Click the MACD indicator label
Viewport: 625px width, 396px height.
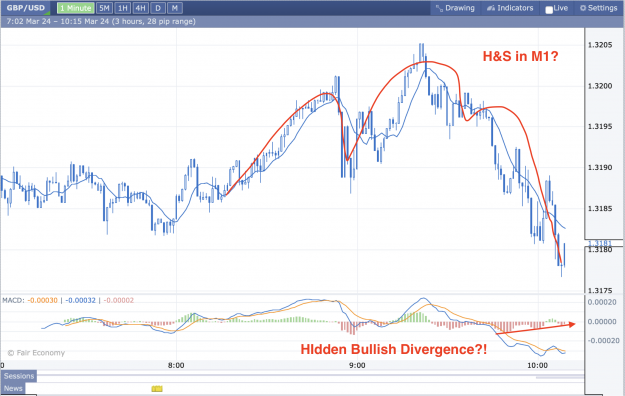(x=13, y=300)
